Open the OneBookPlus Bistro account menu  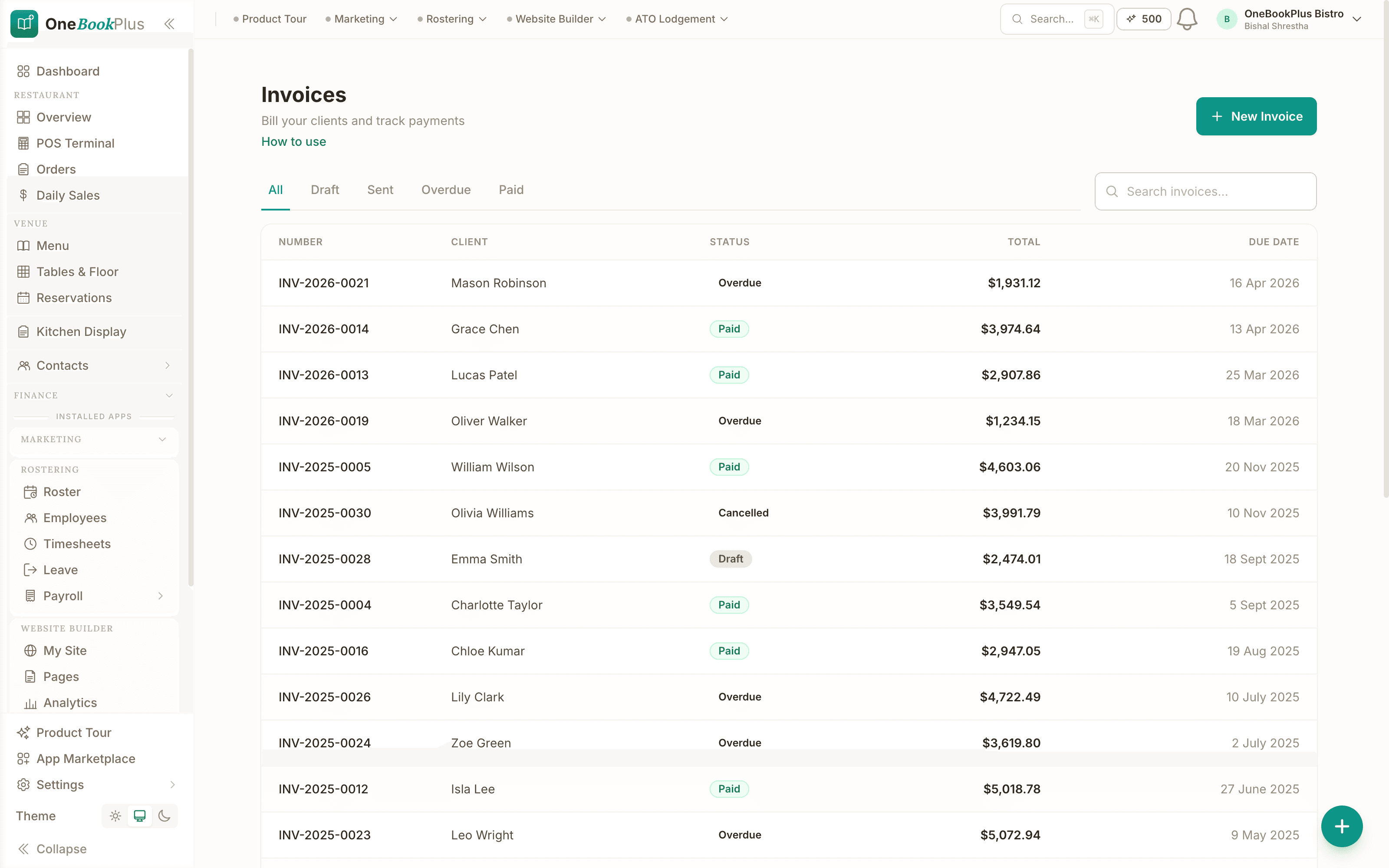(1289, 19)
